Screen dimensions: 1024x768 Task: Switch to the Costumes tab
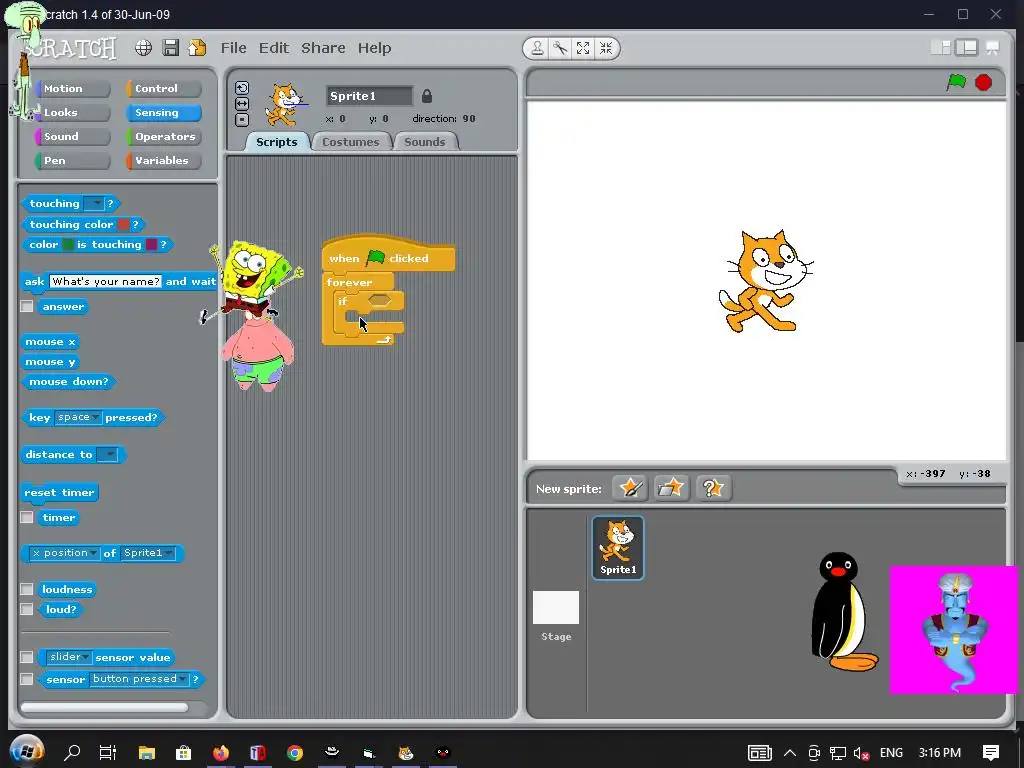[351, 142]
